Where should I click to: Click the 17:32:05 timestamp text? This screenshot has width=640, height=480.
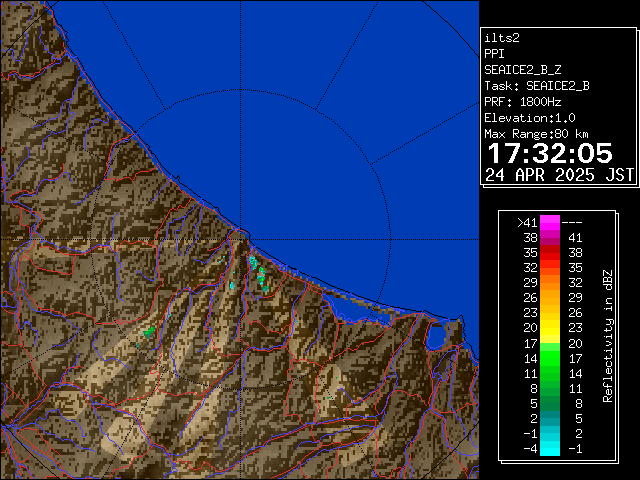[x=550, y=153]
